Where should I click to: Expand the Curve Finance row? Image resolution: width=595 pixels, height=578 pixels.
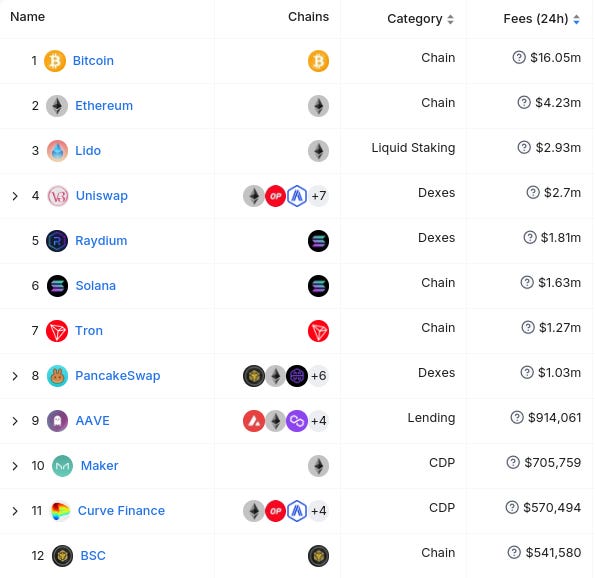15,511
